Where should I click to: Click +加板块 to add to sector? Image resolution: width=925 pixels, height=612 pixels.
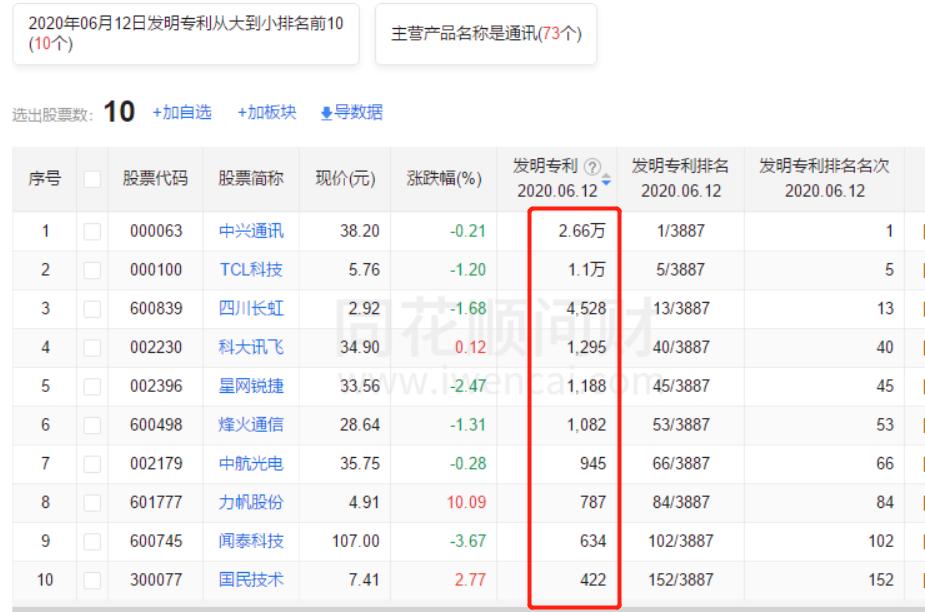[x=267, y=112]
